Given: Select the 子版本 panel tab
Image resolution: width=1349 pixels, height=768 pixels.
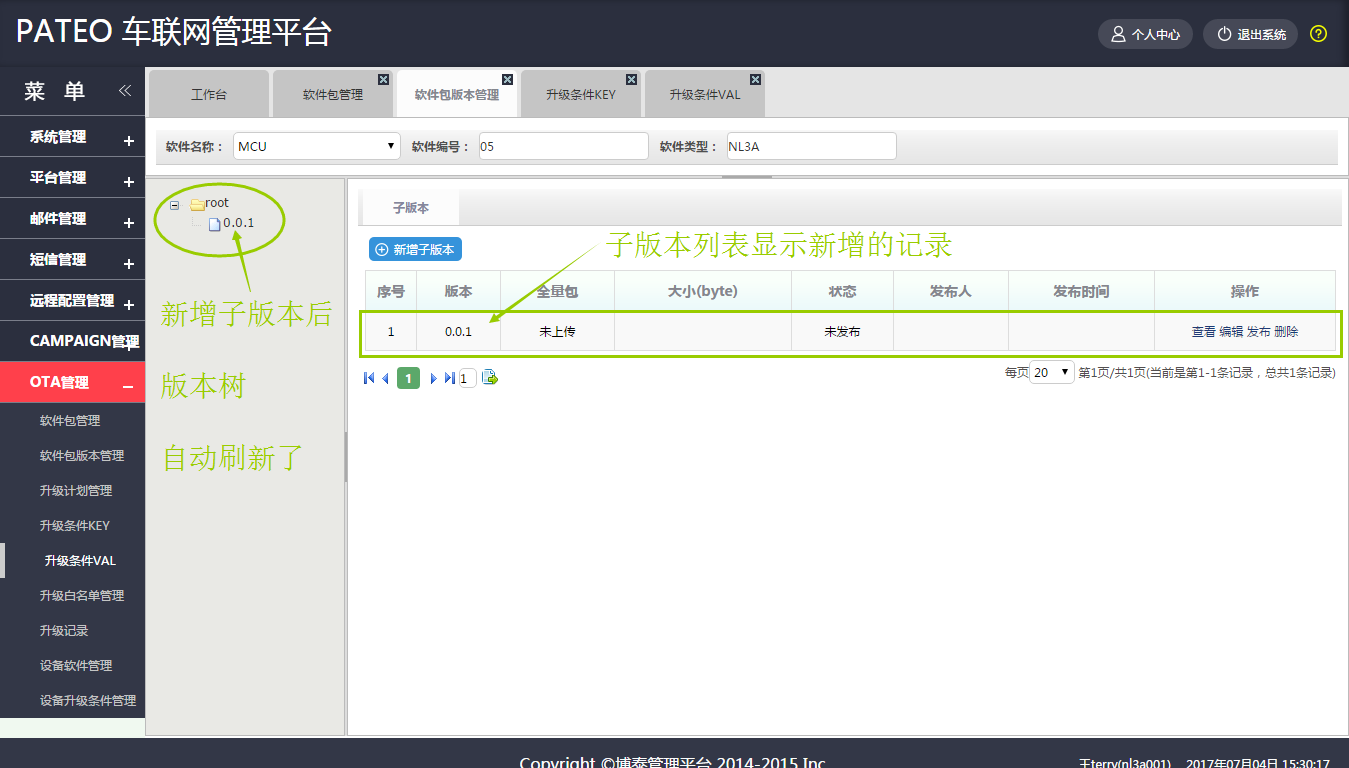Looking at the screenshot, I should pos(410,208).
